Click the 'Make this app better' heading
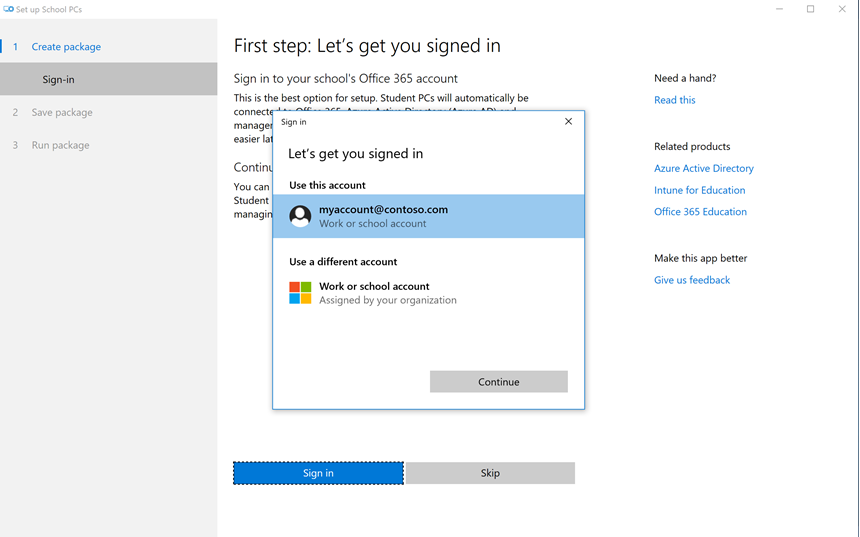This screenshot has width=860, height=537. (x=700, y=258)
